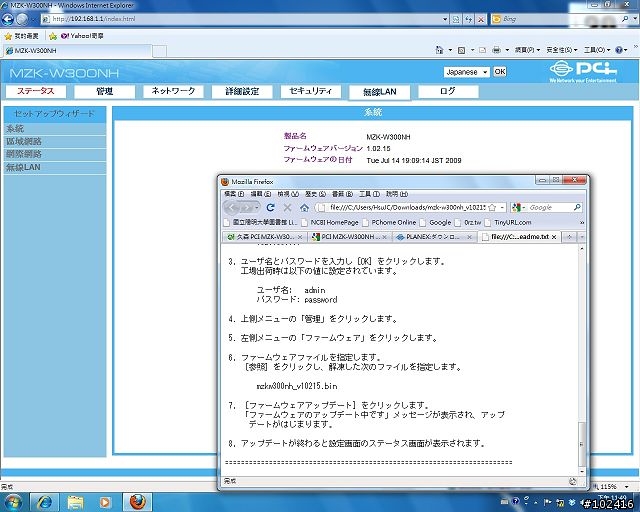This screenshot has height=512, width=640.
Task: Click the IE read mail icon
Action: 482,50
